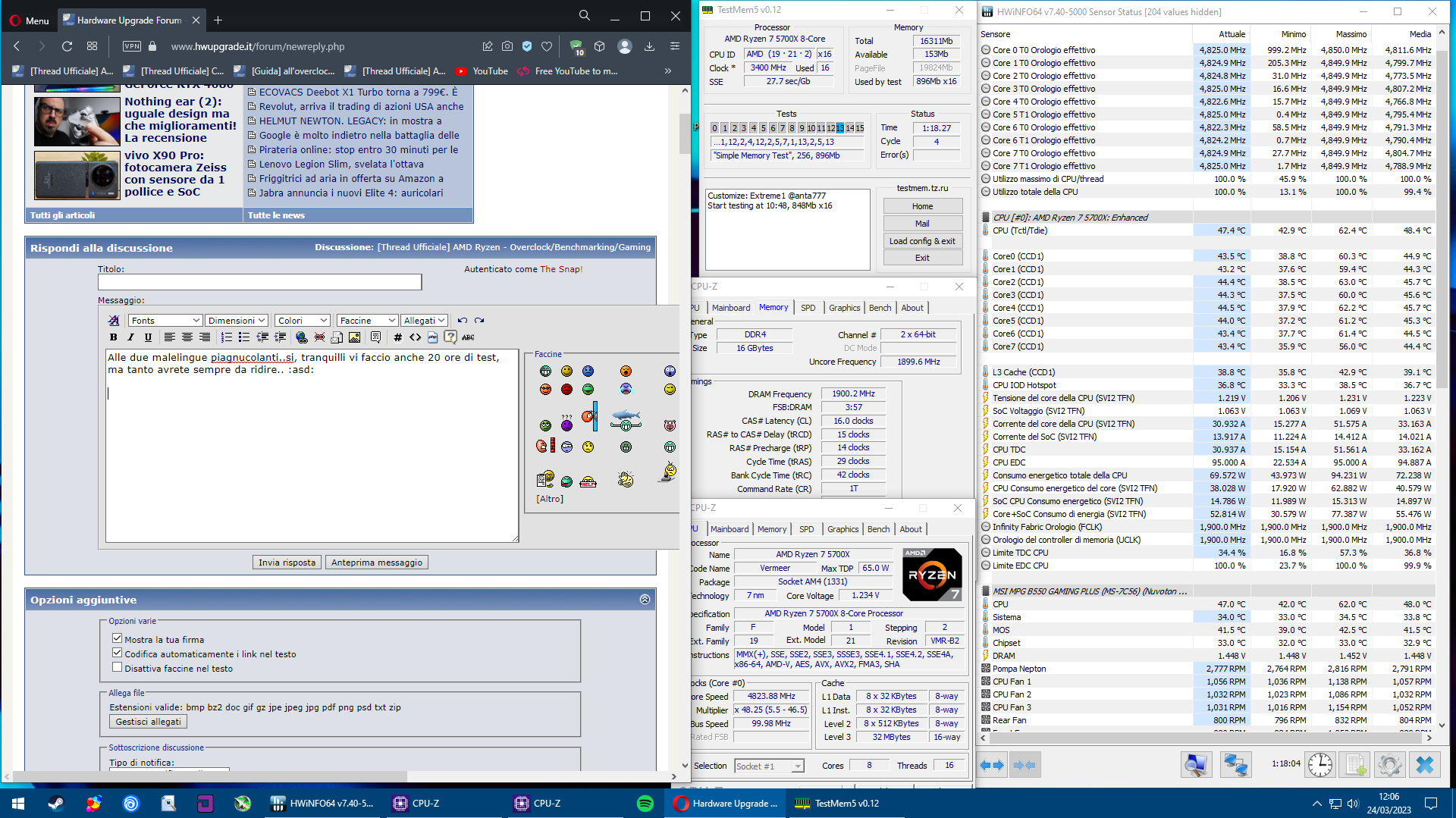Insert a hyperlink with globe icon
This screenshot has height=818, width=1456.
pyautogui.click(x=302, y=337)
